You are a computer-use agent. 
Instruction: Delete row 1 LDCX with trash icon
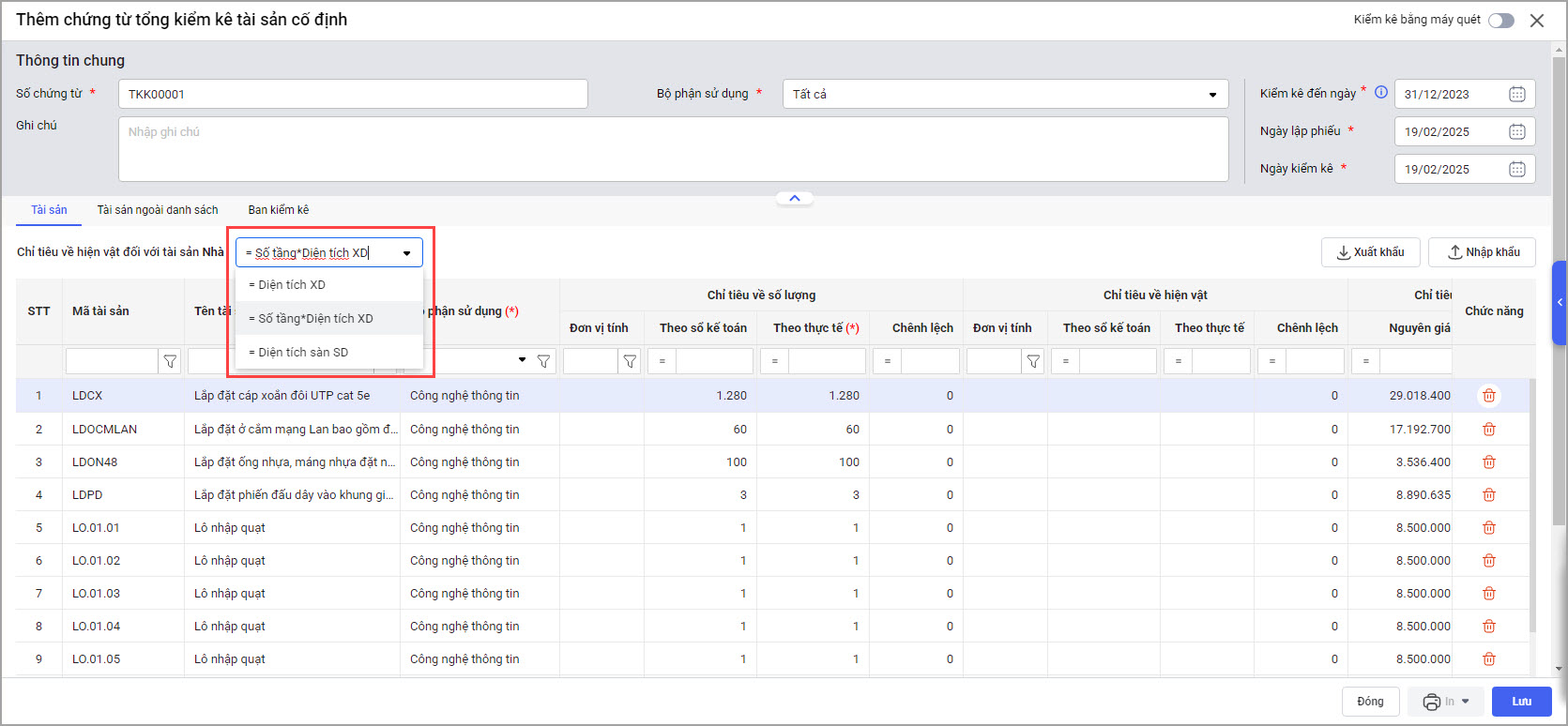pyautogui.click(x=1488, y=396)
